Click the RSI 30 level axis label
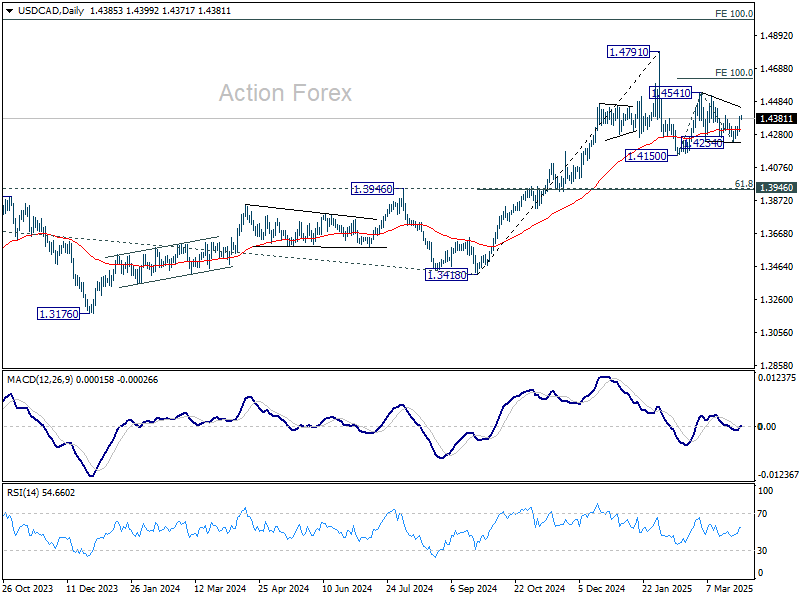 coord(762,551)
